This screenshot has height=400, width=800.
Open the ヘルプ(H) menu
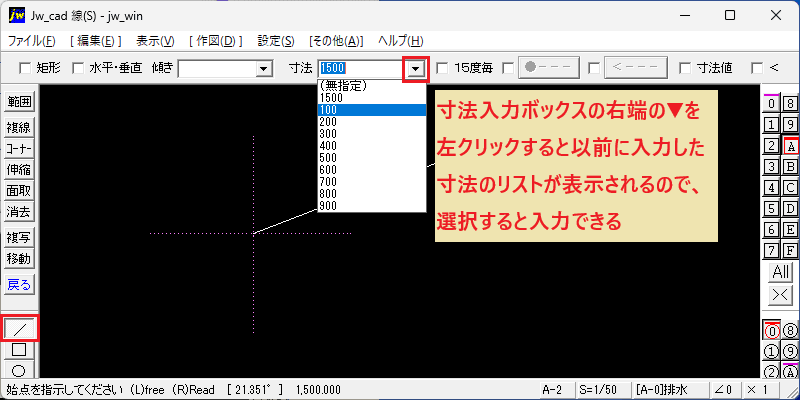[401, 41]
